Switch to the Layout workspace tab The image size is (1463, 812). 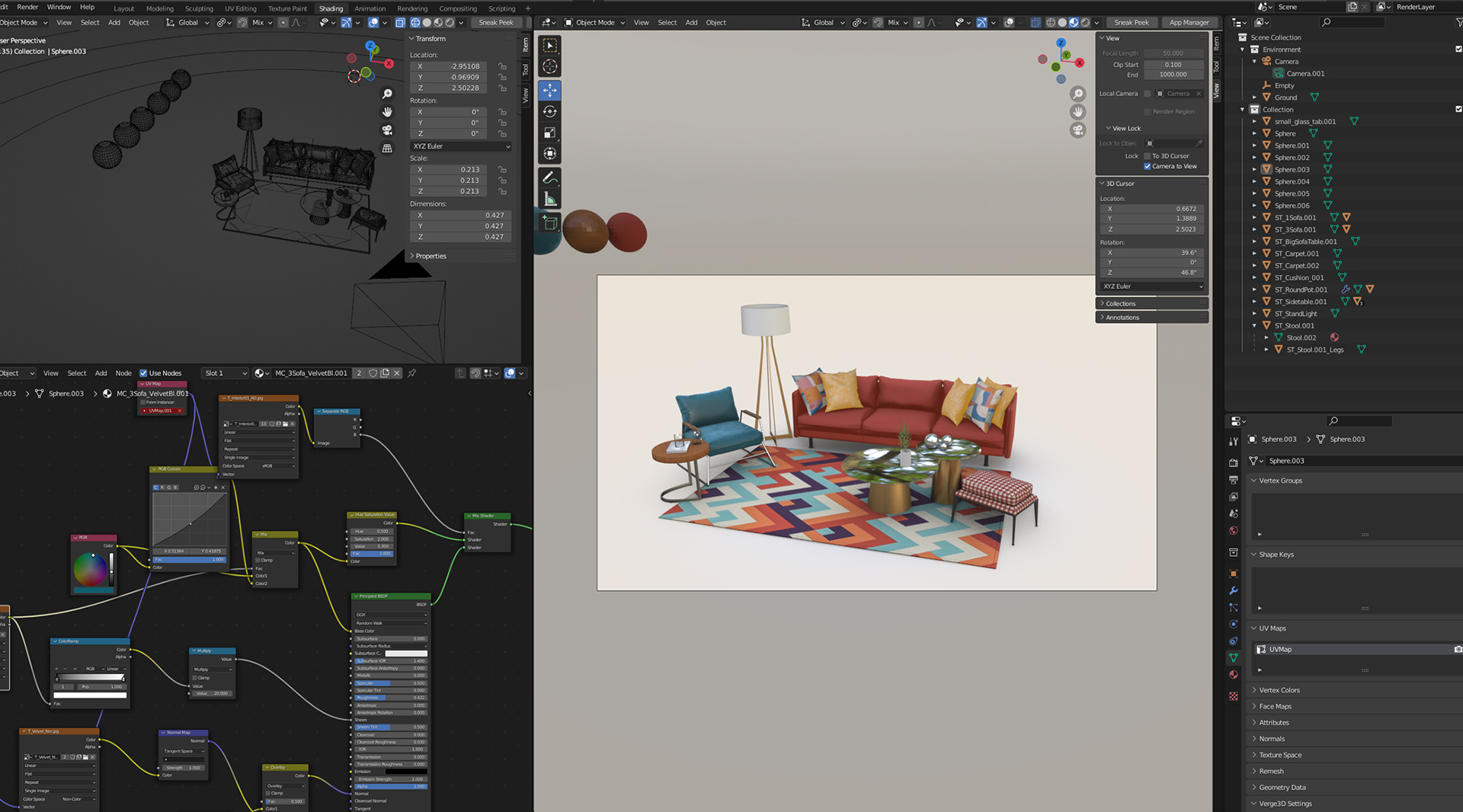tap(123, 8)
